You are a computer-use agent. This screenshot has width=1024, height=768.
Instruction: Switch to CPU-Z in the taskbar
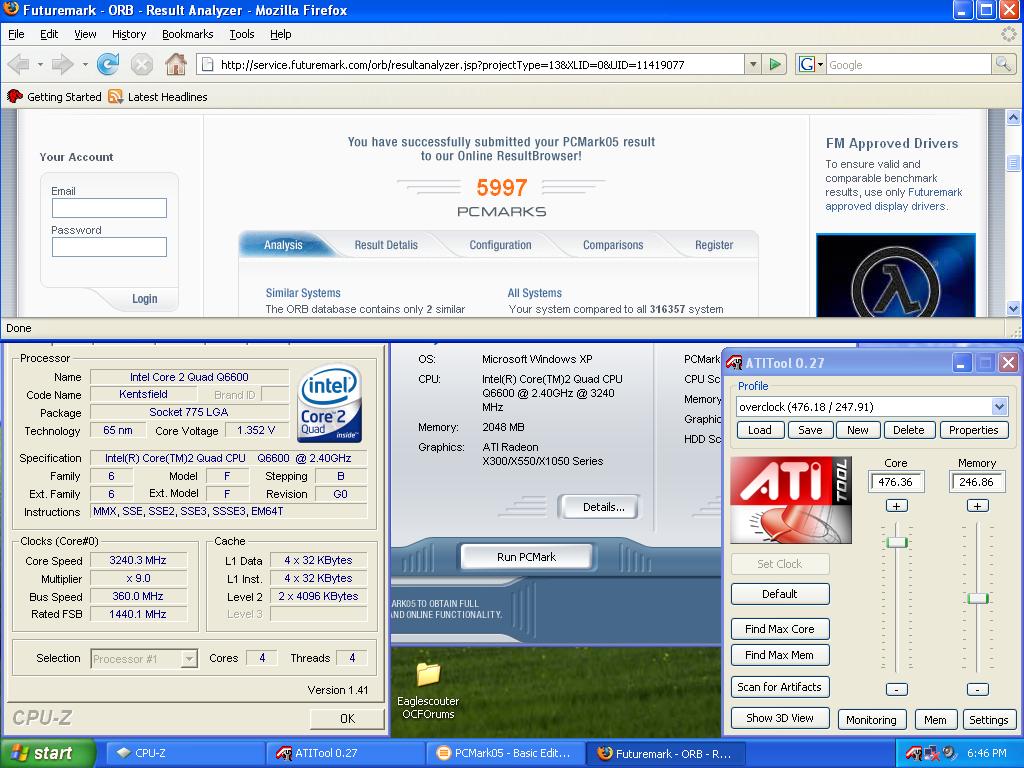pyautogui.click(x=183, y=753)
